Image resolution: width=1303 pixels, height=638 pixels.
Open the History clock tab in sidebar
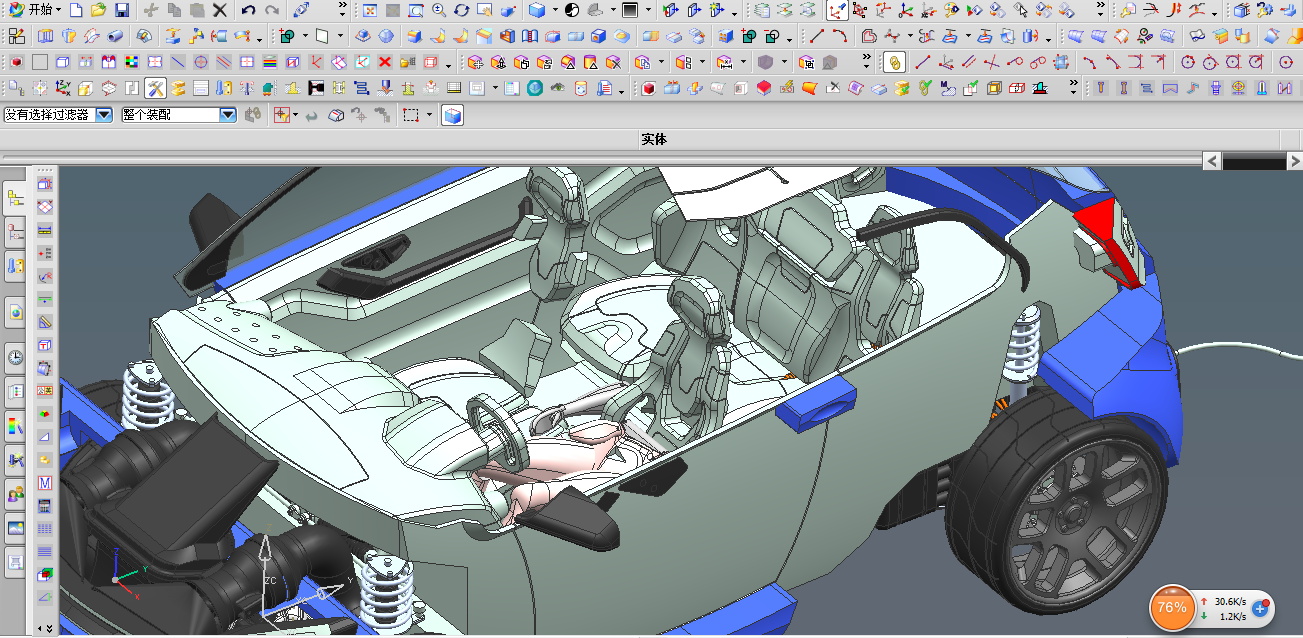(x=15, y=357)
